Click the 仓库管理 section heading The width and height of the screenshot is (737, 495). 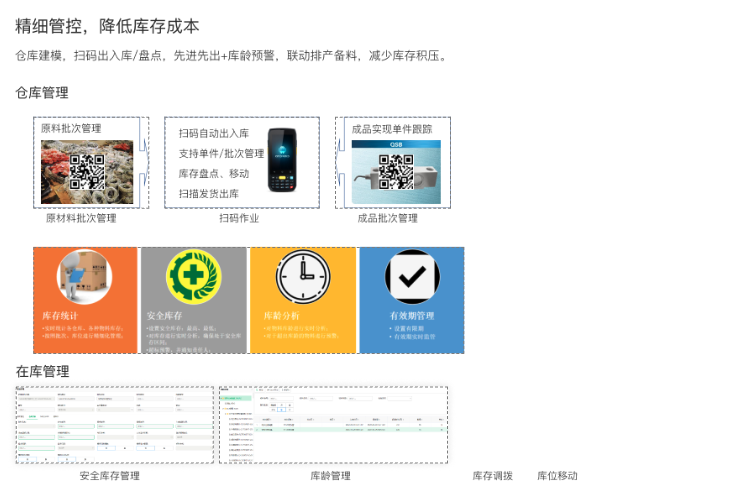click(x=42, y=93)
